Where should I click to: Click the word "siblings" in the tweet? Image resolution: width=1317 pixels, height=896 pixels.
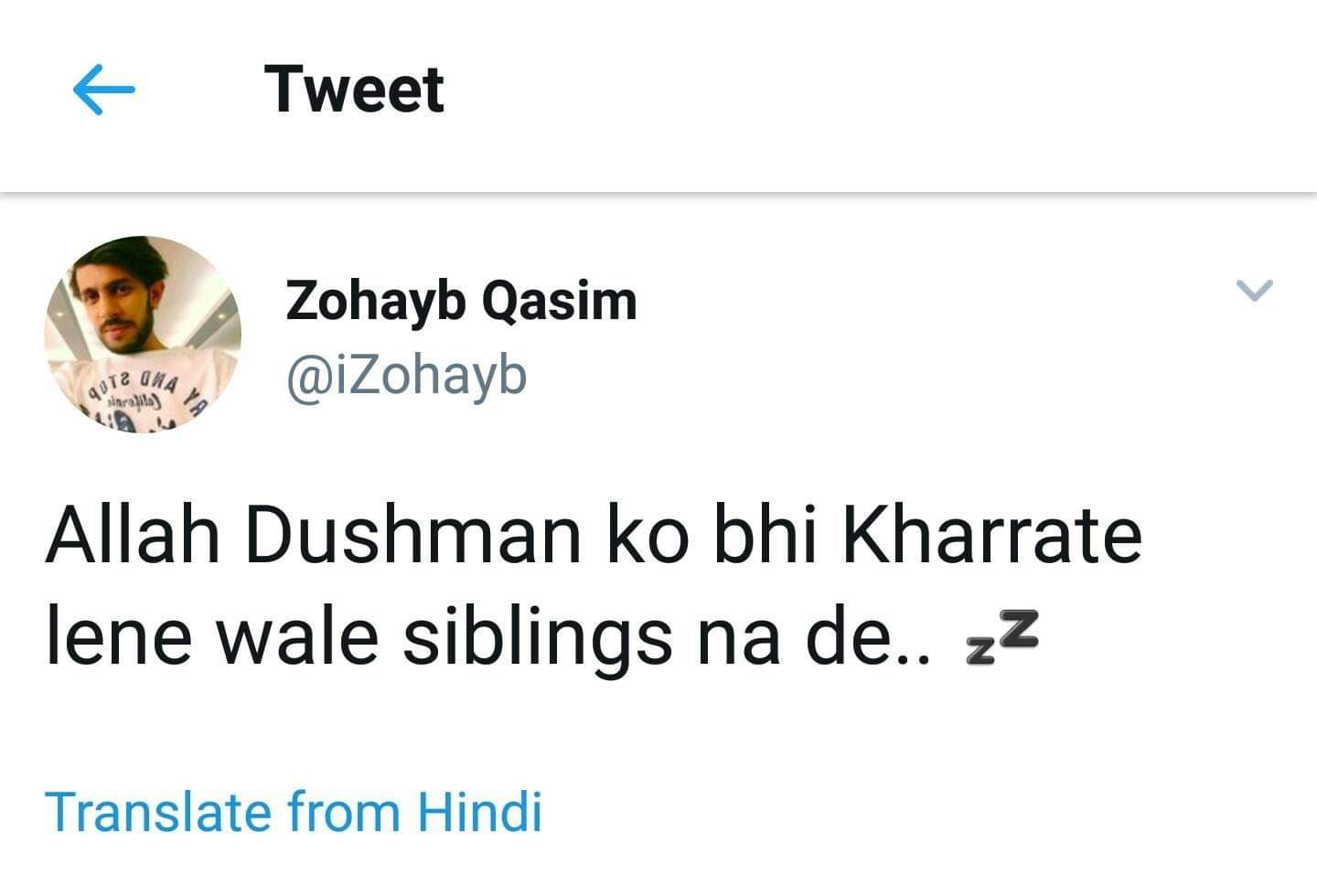(538, 638)
